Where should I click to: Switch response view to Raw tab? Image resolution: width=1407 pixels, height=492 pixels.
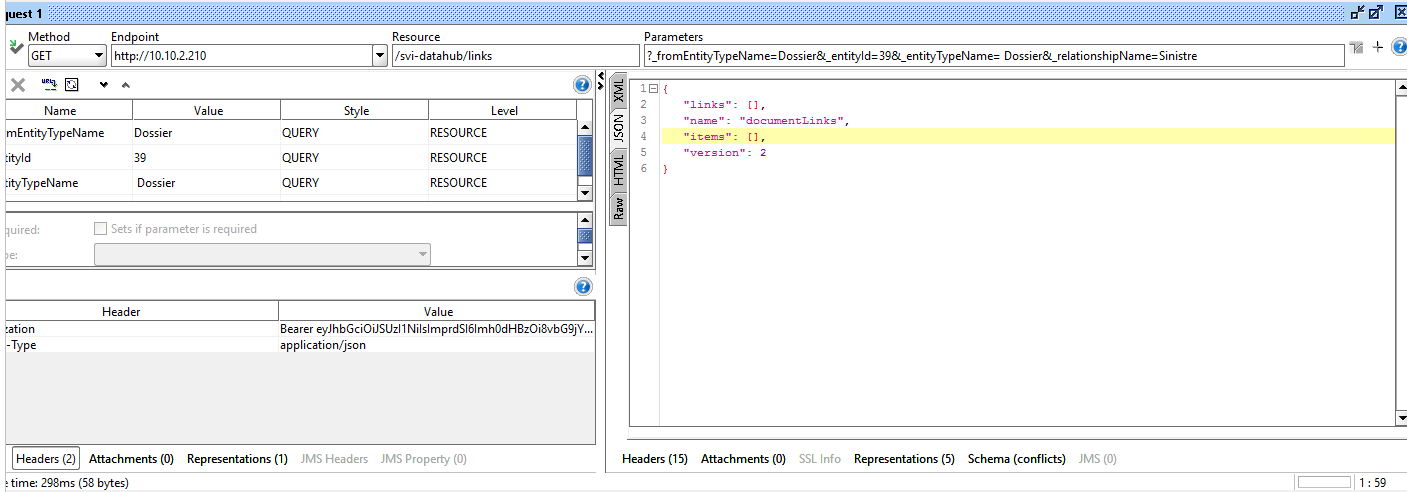pos(618,209)
